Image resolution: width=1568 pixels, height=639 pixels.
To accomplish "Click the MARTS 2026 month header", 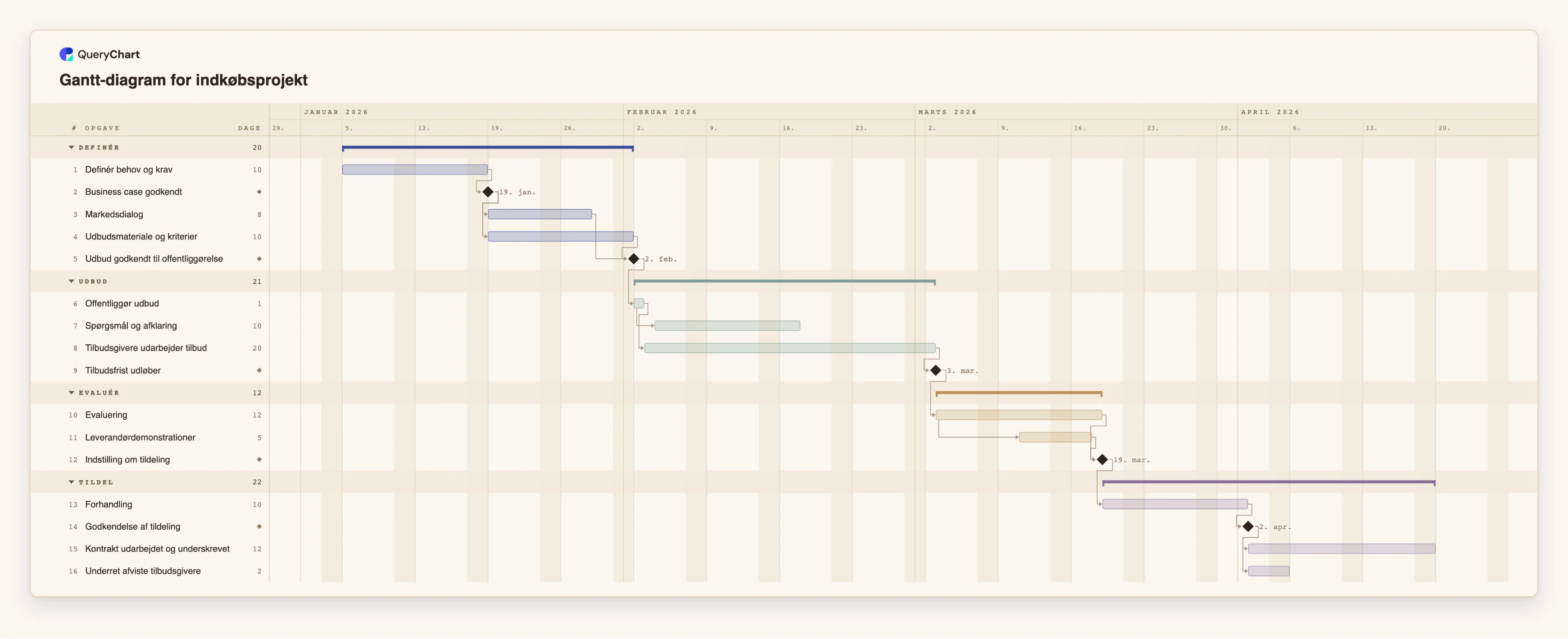I will pos(947,112).
